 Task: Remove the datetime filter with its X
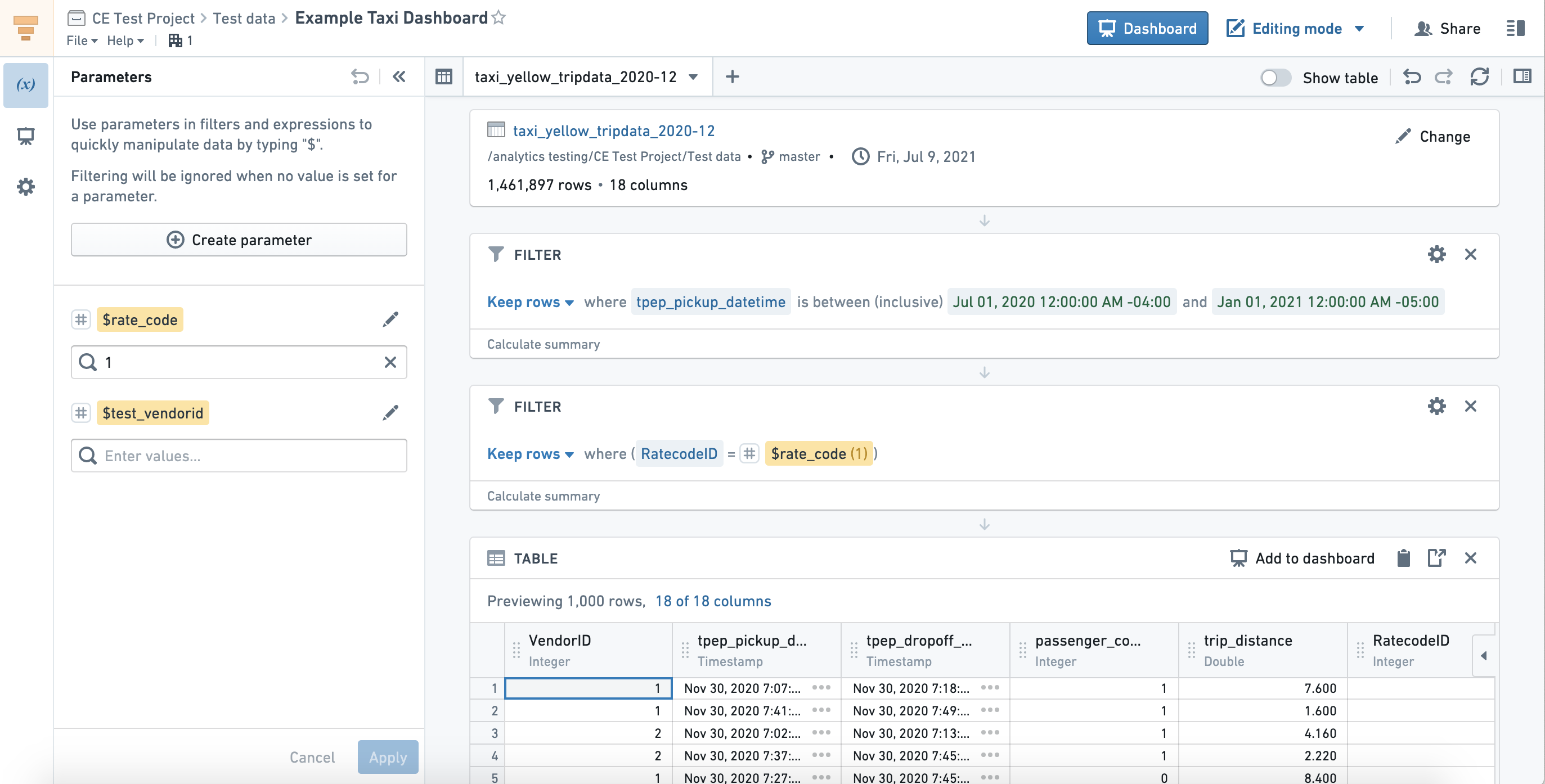pos(1470,255)
